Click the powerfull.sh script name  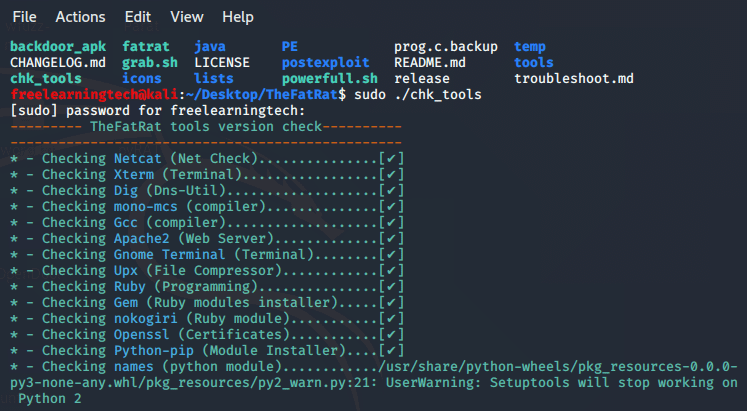(330, 79)
